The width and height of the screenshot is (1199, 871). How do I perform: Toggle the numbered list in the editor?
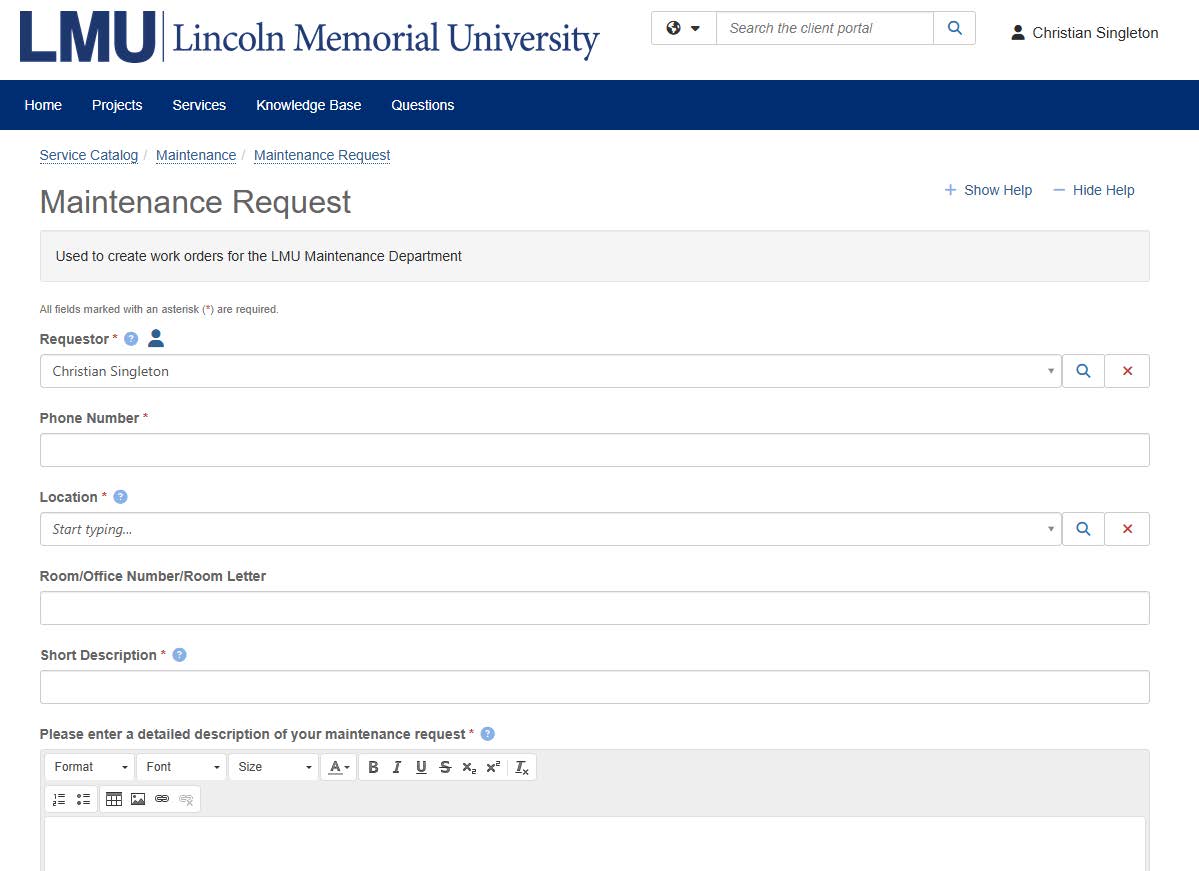57,799
